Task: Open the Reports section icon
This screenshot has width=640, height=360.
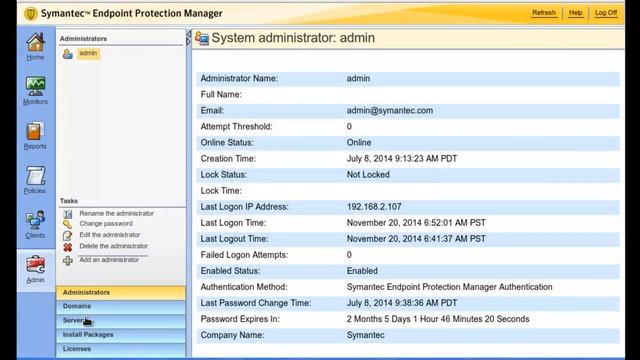Action: point(35,131)
